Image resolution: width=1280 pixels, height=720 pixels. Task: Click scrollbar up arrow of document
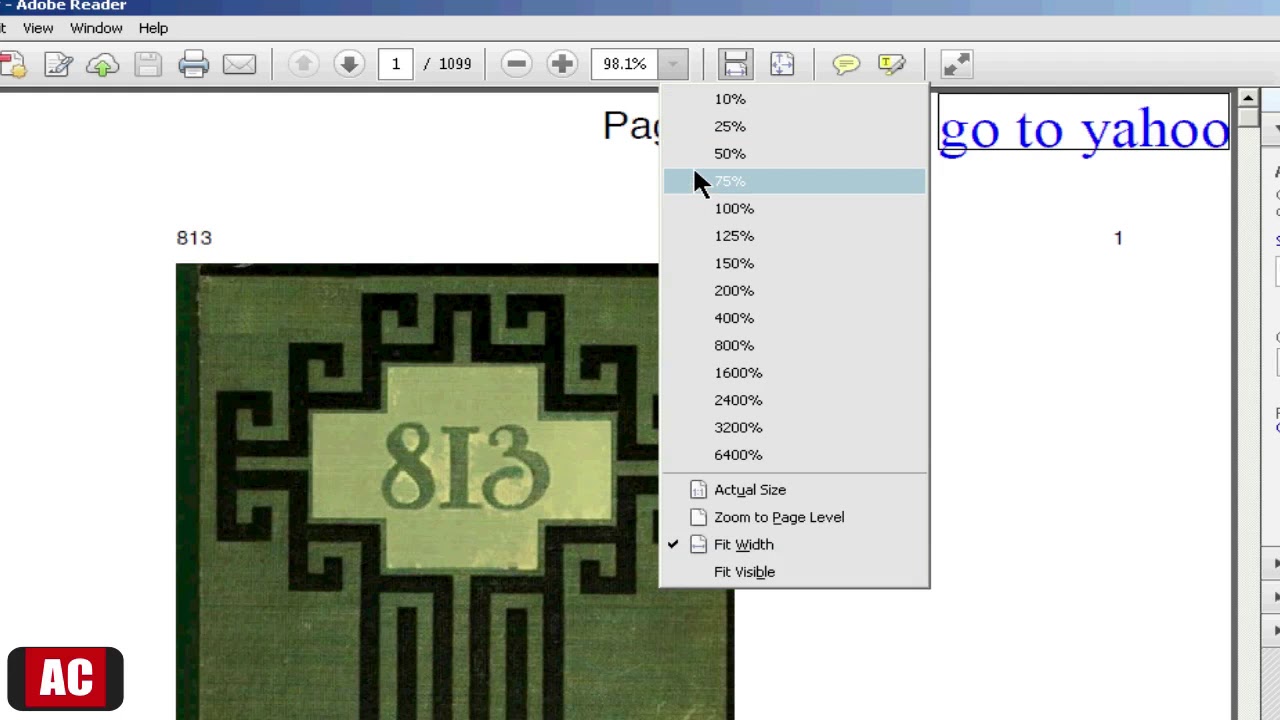coord(1247,98)
